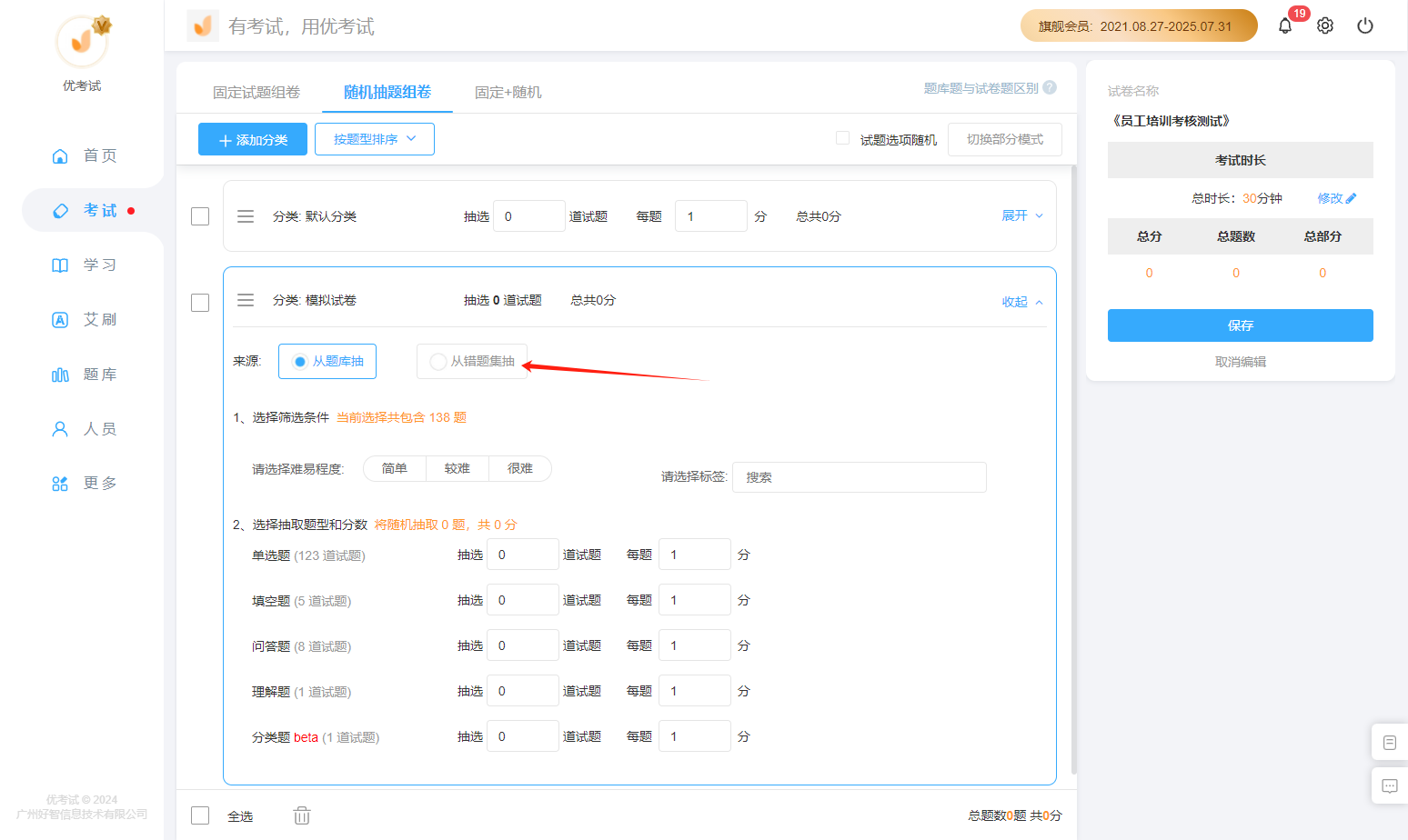Click the grid icon beside 更多
This screenshot has width=1408, height=840.
pyautogui.click(x=60, y=484)
